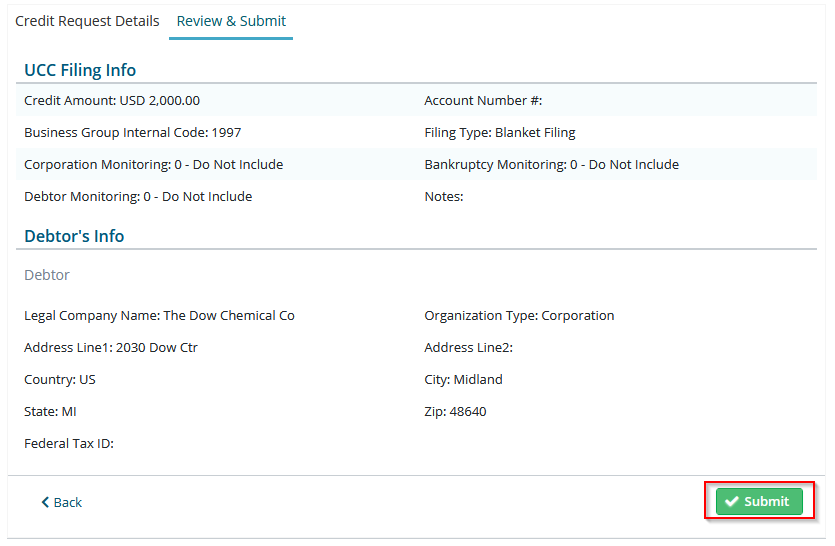Click the Debtor Monitoring value
Image resolution: width=835 pixels, height=546 pixels.
pos(198,197)
